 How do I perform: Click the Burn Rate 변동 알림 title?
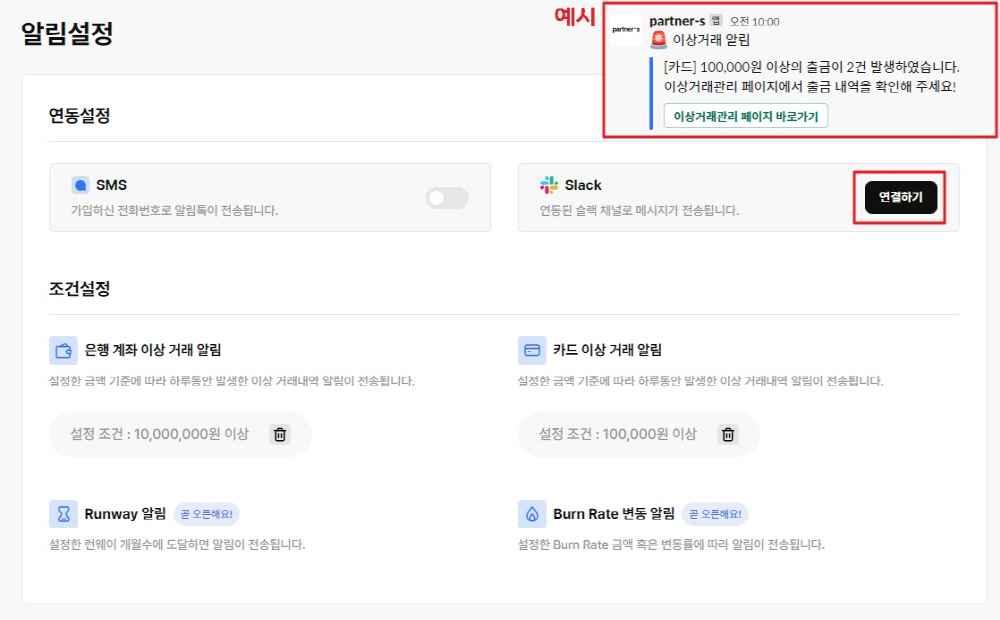614,513
